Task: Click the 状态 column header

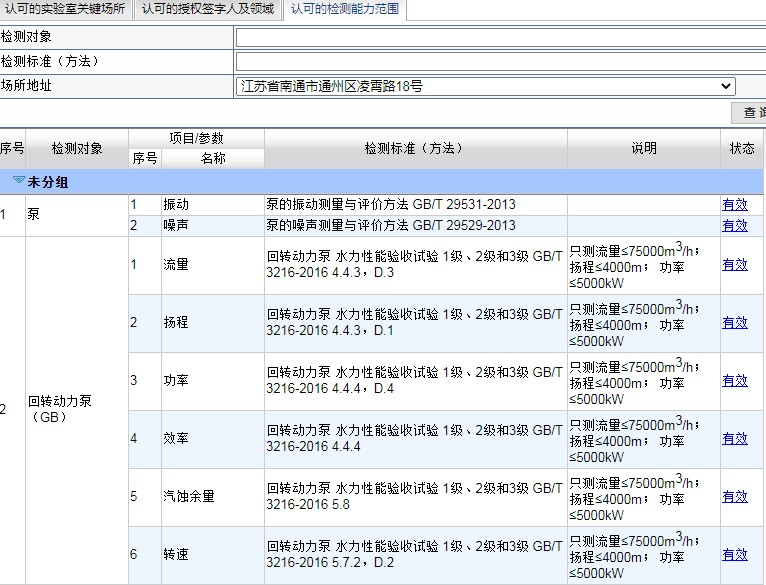Action: coord(742,149)
